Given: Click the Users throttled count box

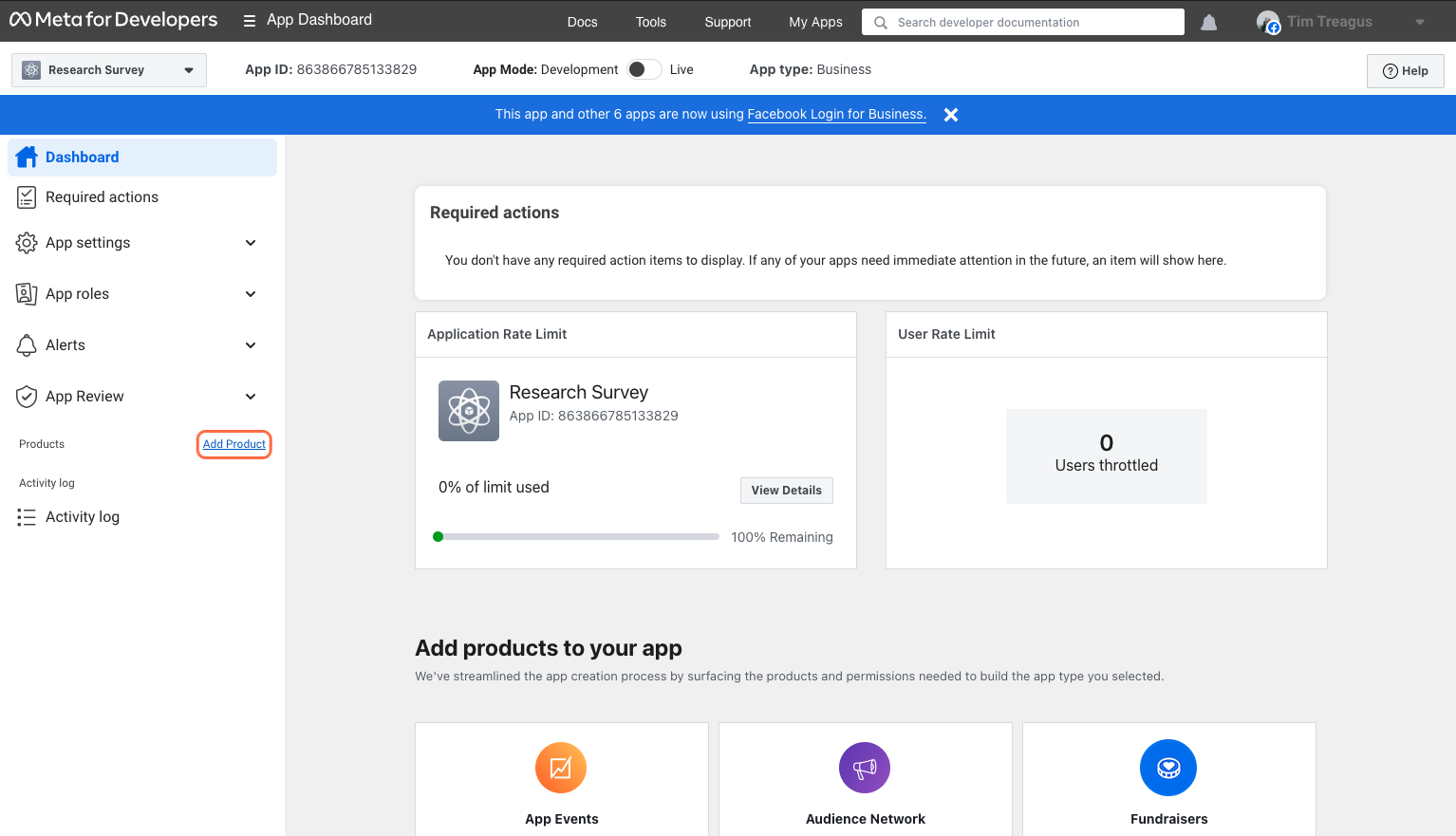Looking at the screenshot, I should (x=1107, y=456).
